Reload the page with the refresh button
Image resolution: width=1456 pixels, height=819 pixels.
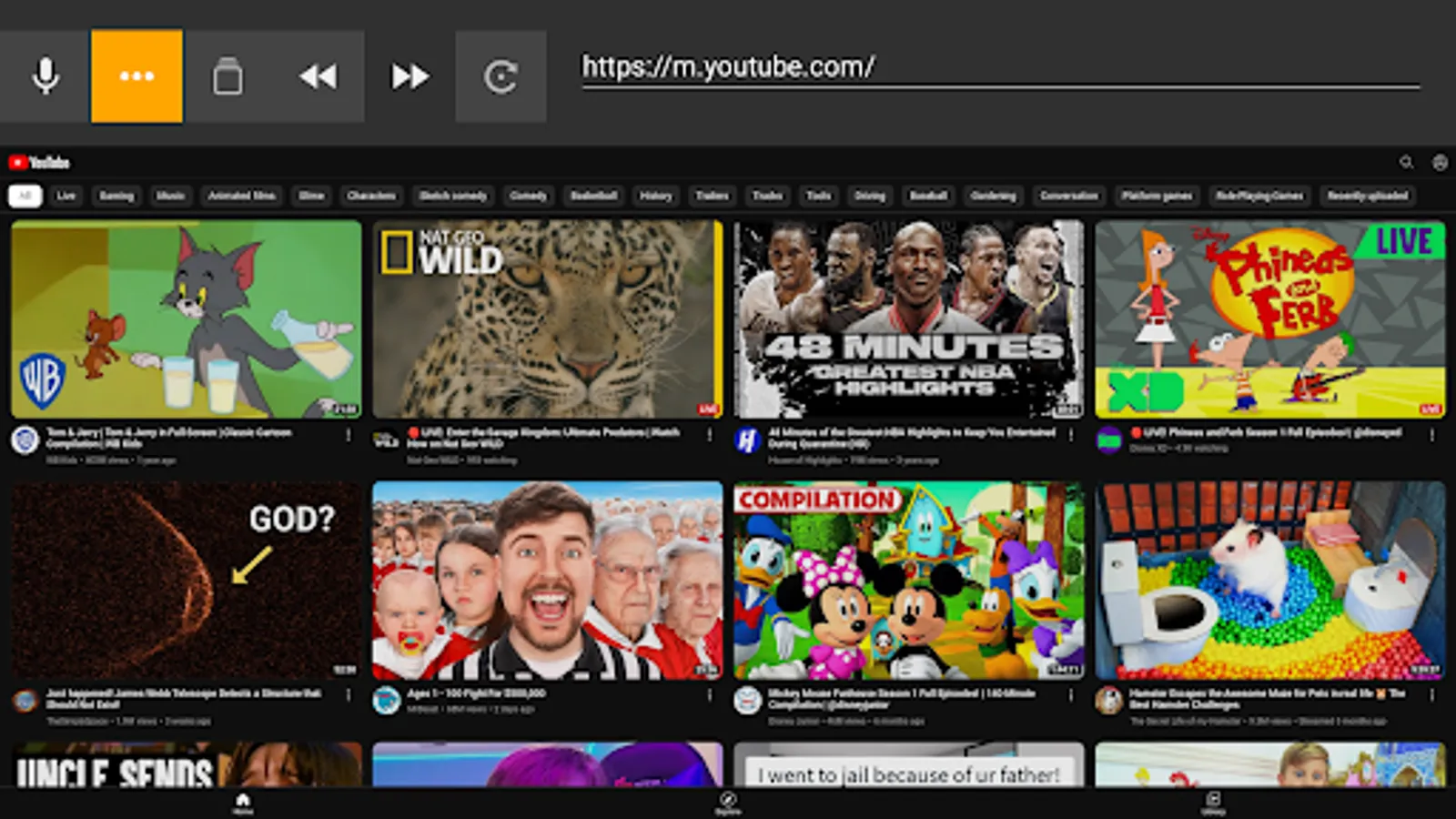point(500,76)
